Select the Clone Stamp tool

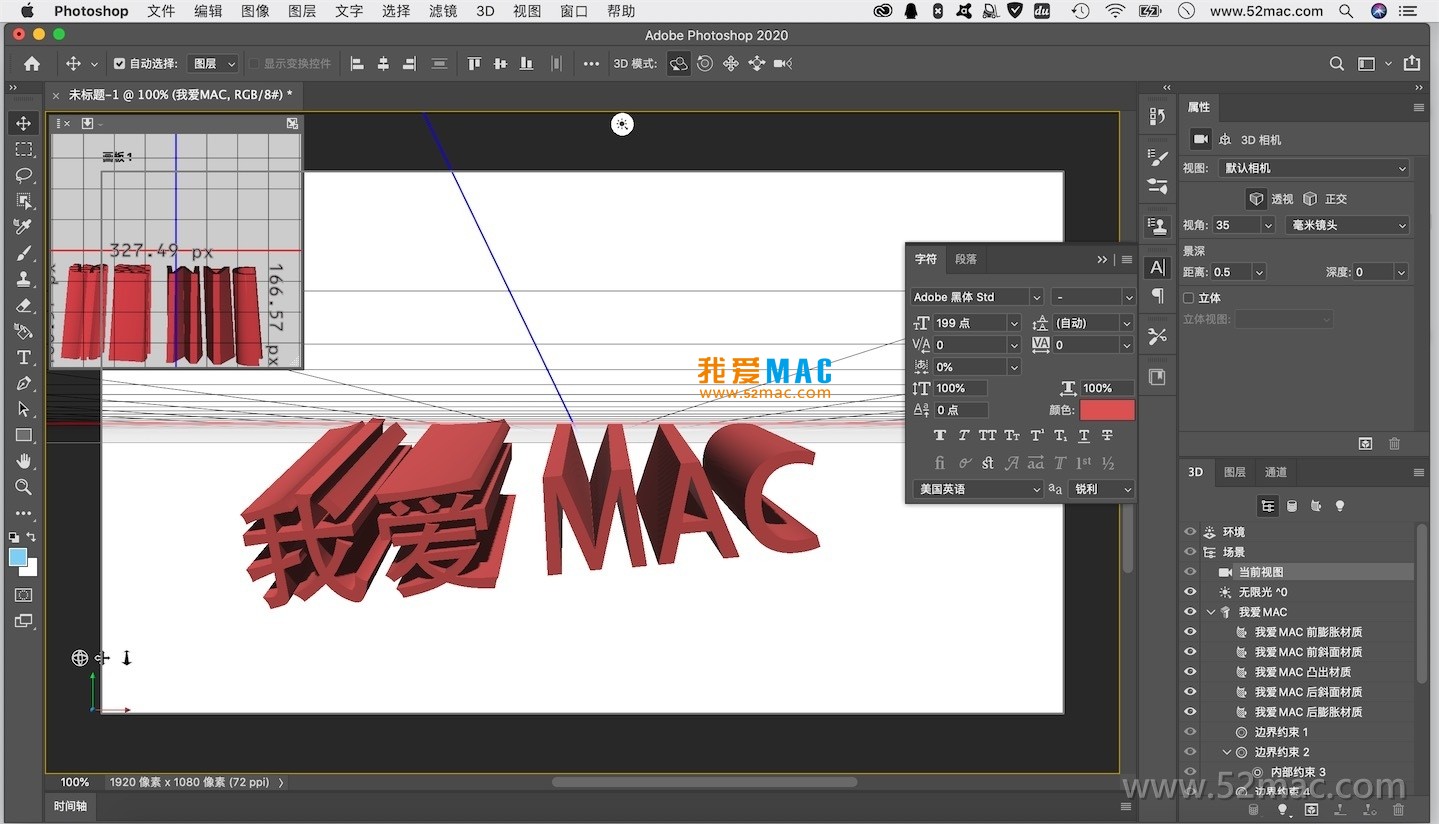click(x=23, y=279)
